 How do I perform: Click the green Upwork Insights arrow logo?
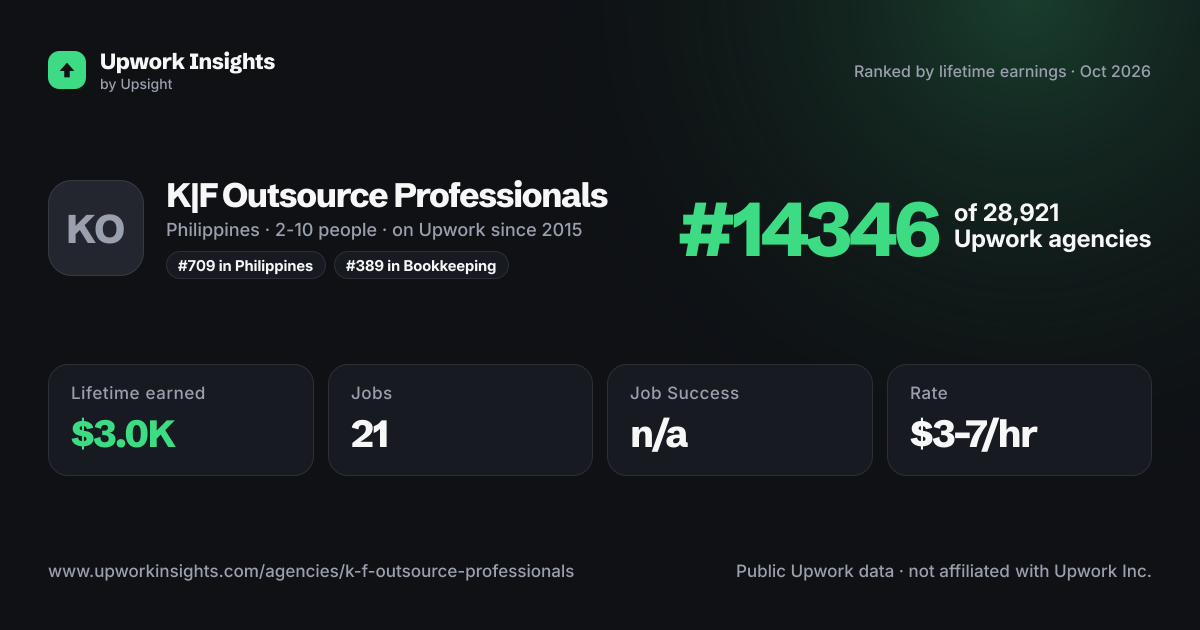coord(67,70)
